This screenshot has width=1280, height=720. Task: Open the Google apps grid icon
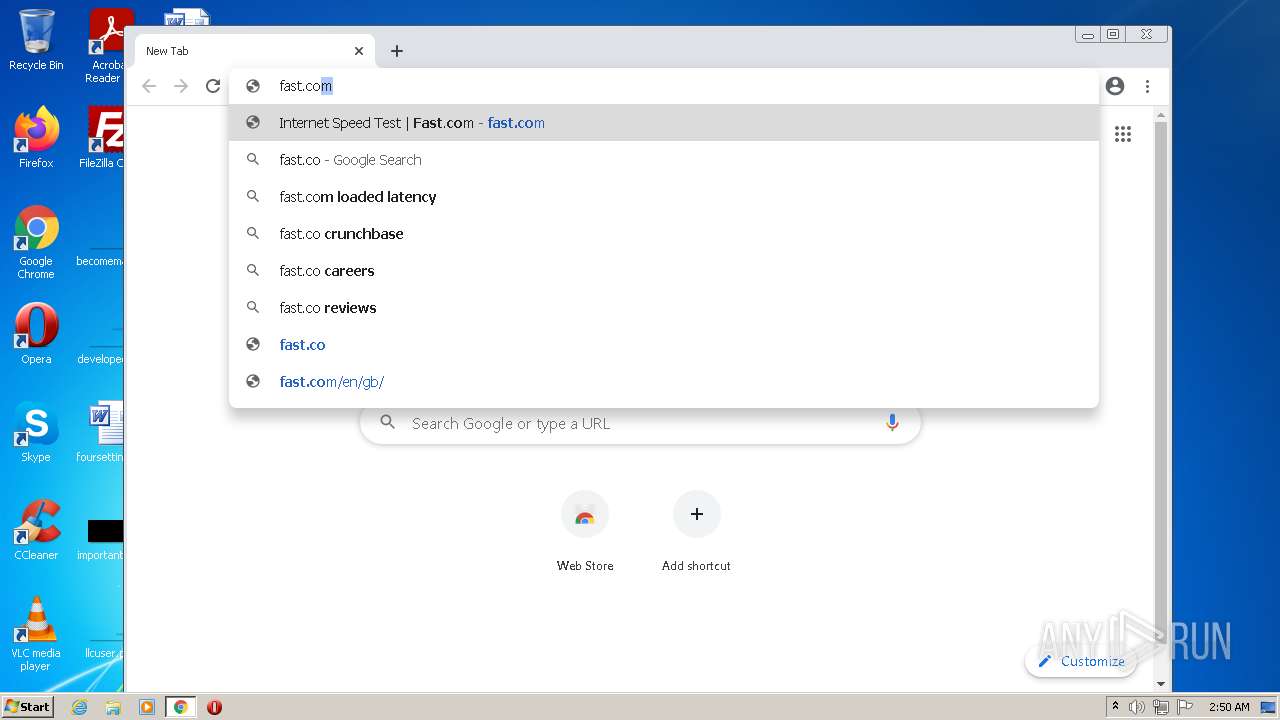point(1123,134)
